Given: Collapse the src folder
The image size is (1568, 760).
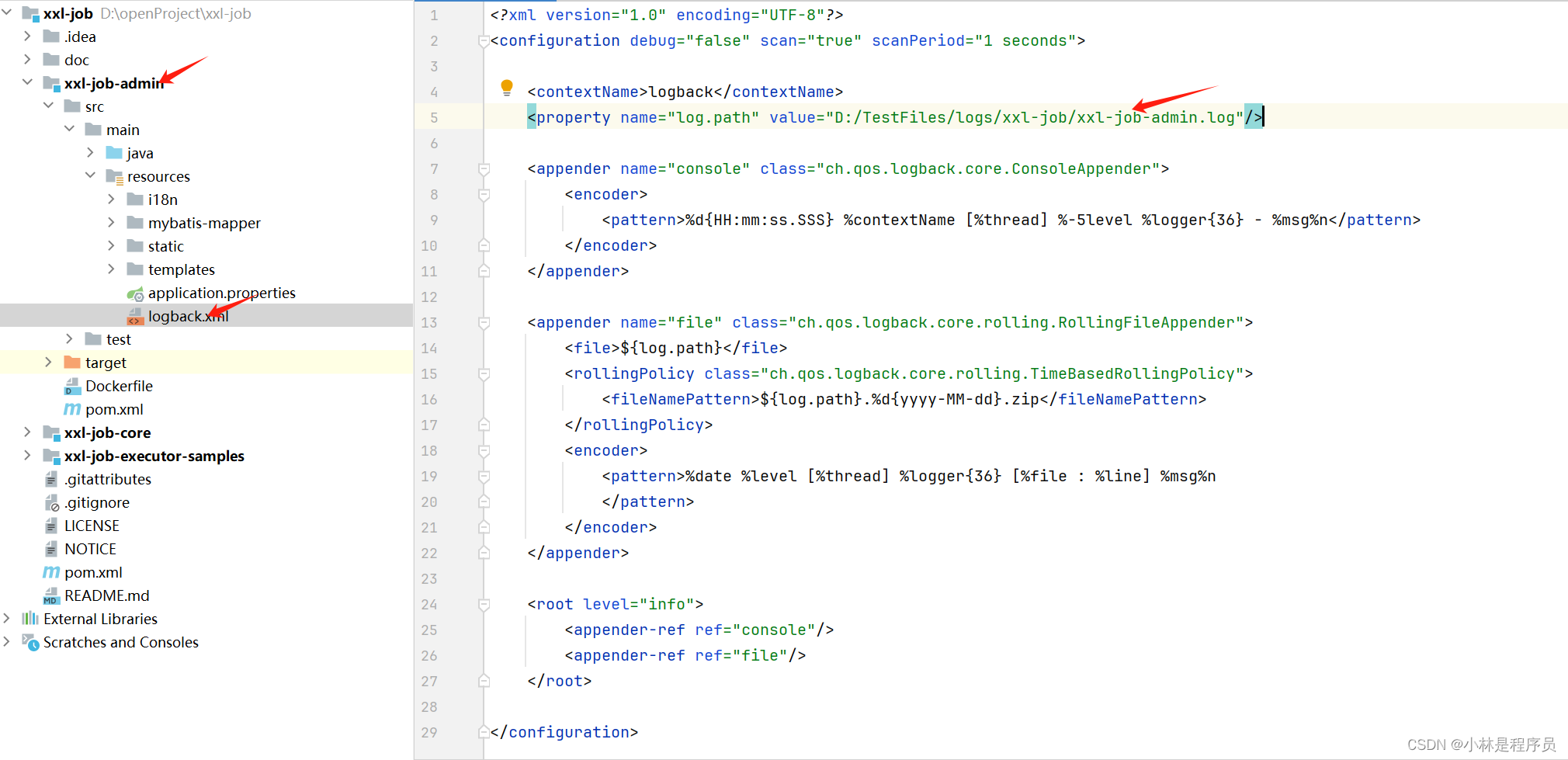Looking at the screenshot, I should (x=49, y=106).
